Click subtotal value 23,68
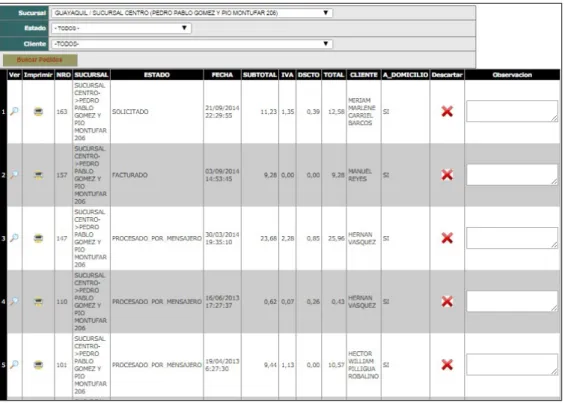This screenshot has width=565, height=403. (268, 238)
